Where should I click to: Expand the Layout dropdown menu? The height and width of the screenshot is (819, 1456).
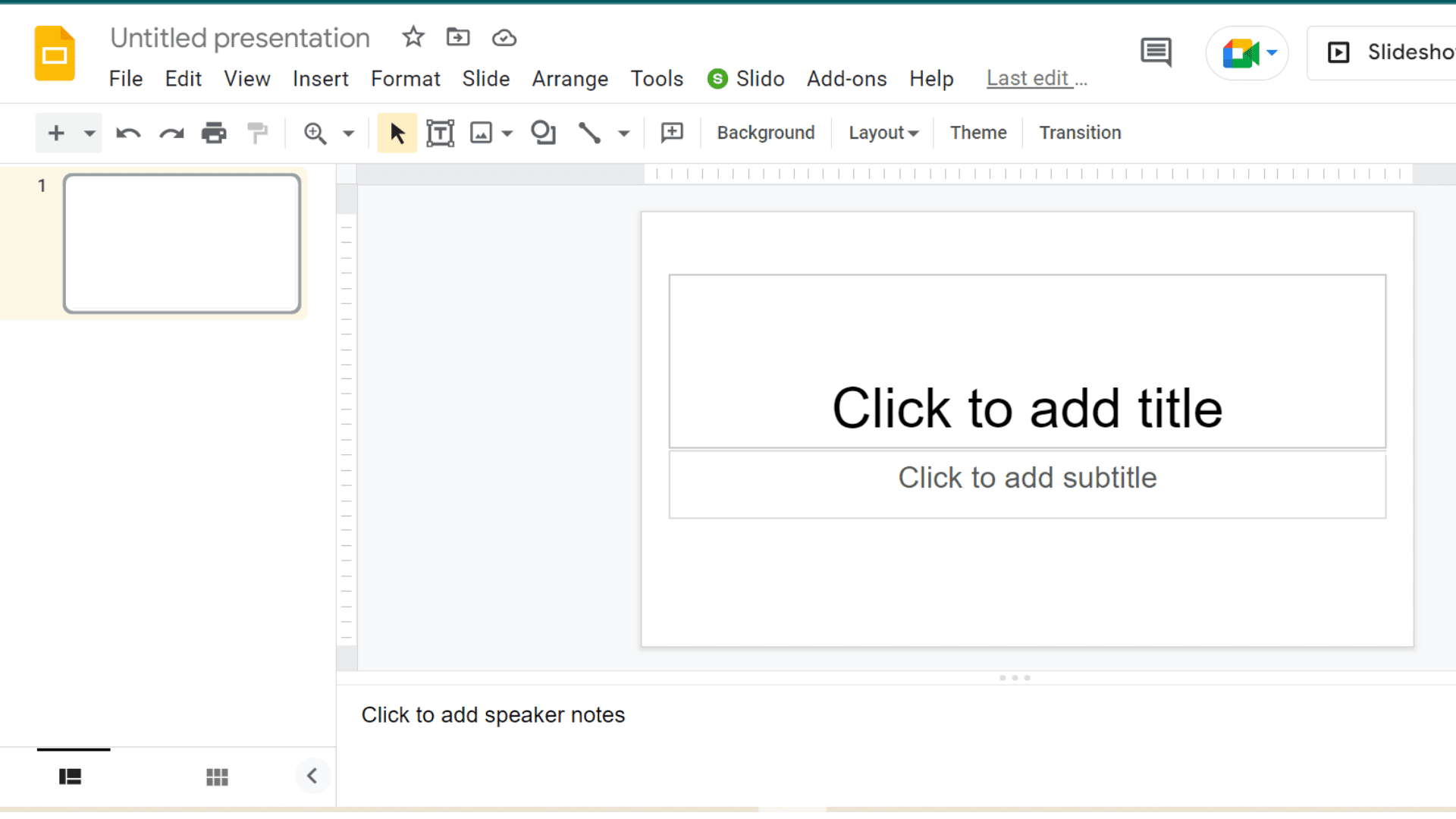[882, 133]
